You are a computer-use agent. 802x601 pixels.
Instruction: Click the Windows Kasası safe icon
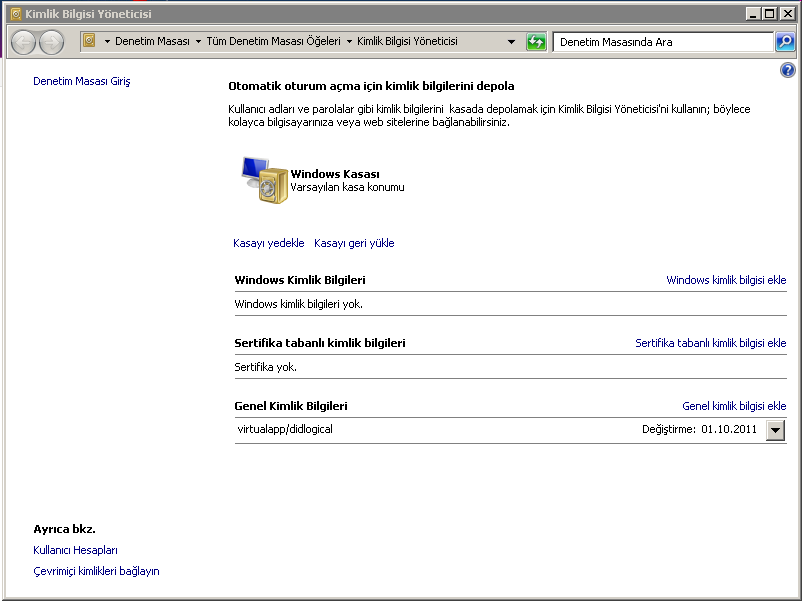point(265,180)
